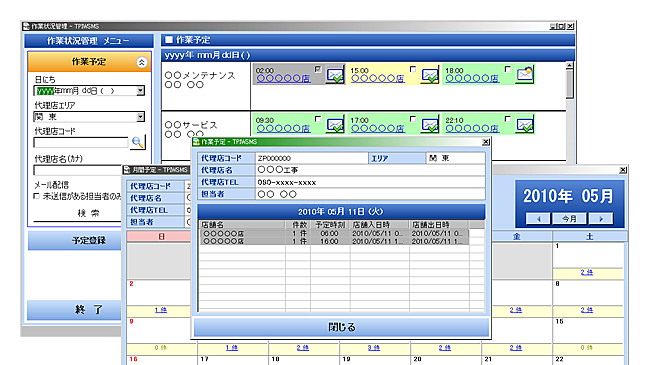Collapse the 作業予定 menu section
This screenshot has width=650, height=365.
[x=142, y=62]
